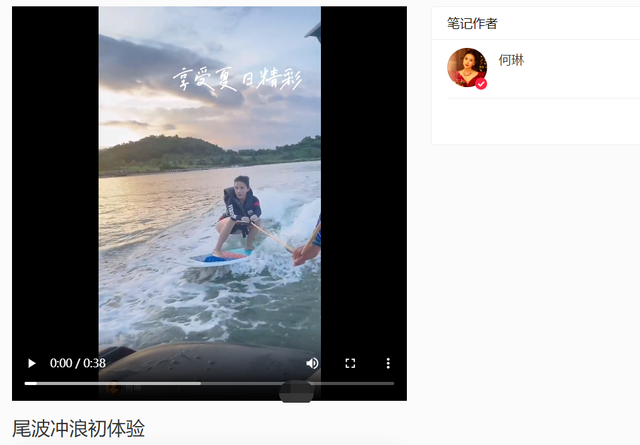
Task: Click the 笔记作者 header
Action: click(x=472, y=23)
